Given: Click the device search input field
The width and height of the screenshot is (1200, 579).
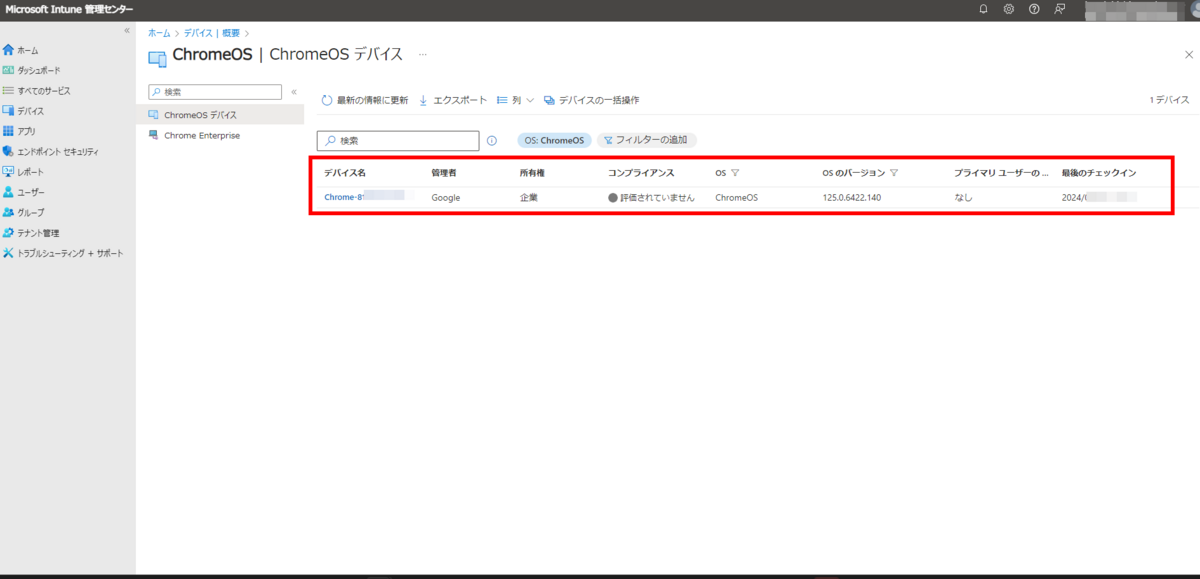Looking at the screenshot, I should coord(400,140).
